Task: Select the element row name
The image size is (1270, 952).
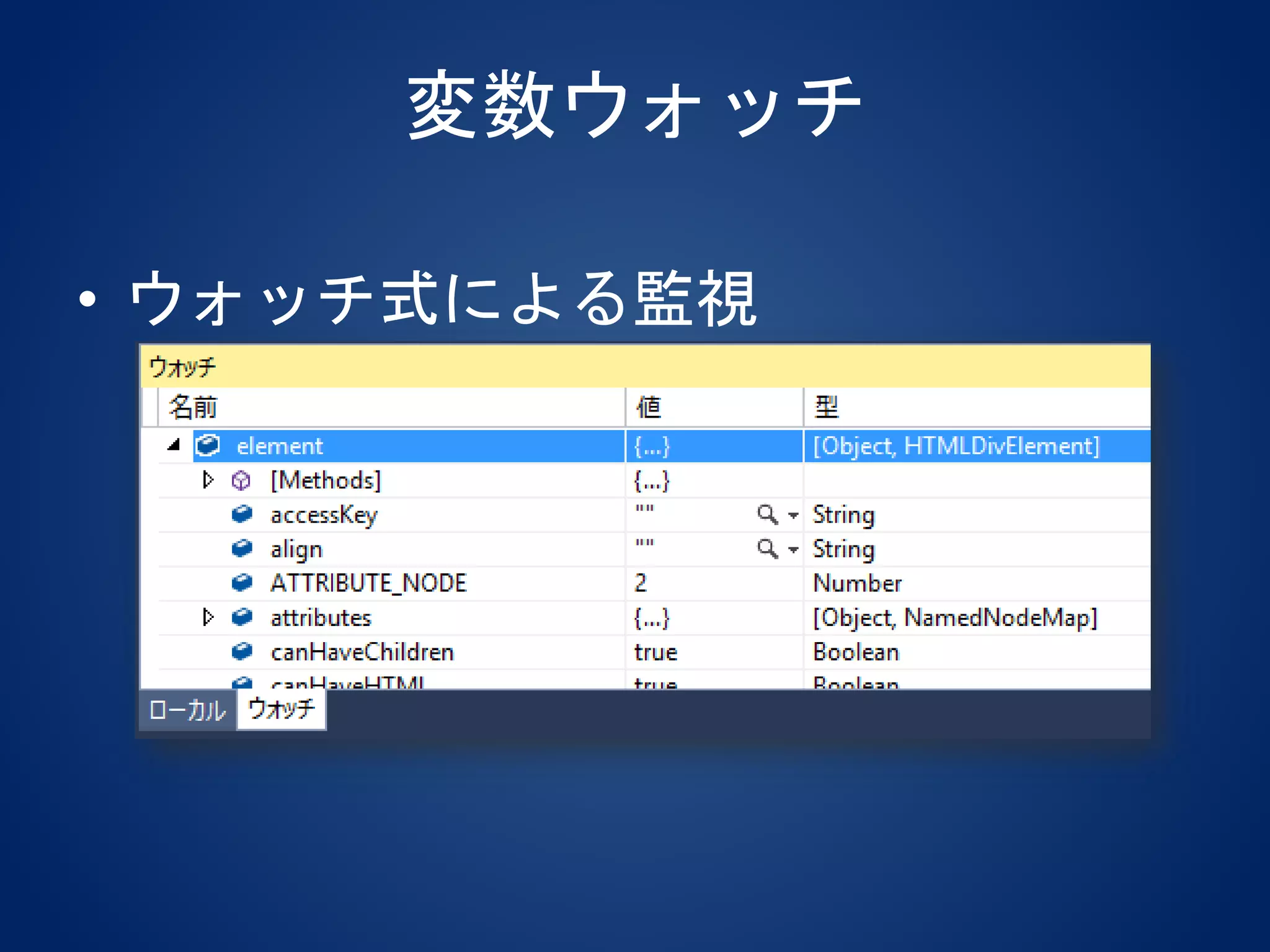Action: [280, 446]
